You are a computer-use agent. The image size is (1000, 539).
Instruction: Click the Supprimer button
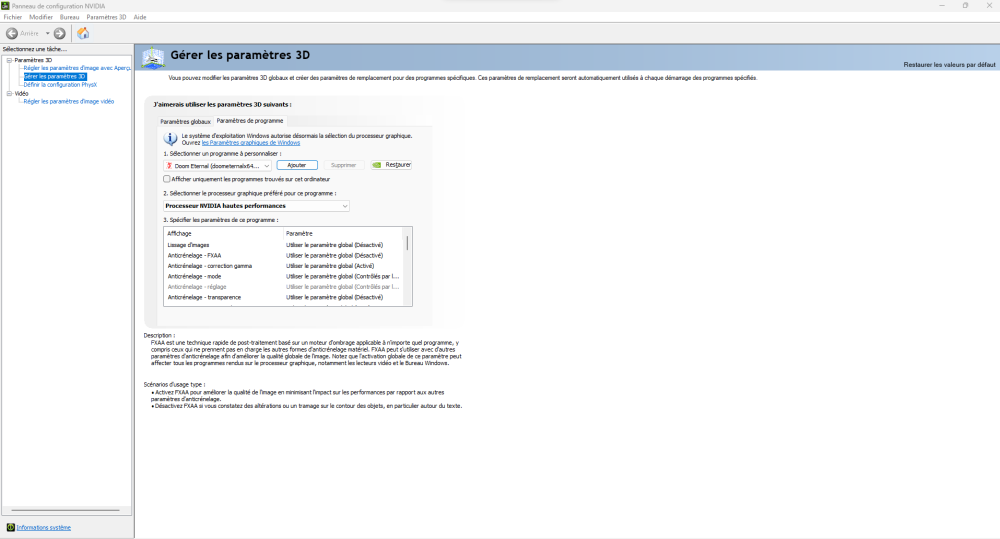click(x=343, y=165)
